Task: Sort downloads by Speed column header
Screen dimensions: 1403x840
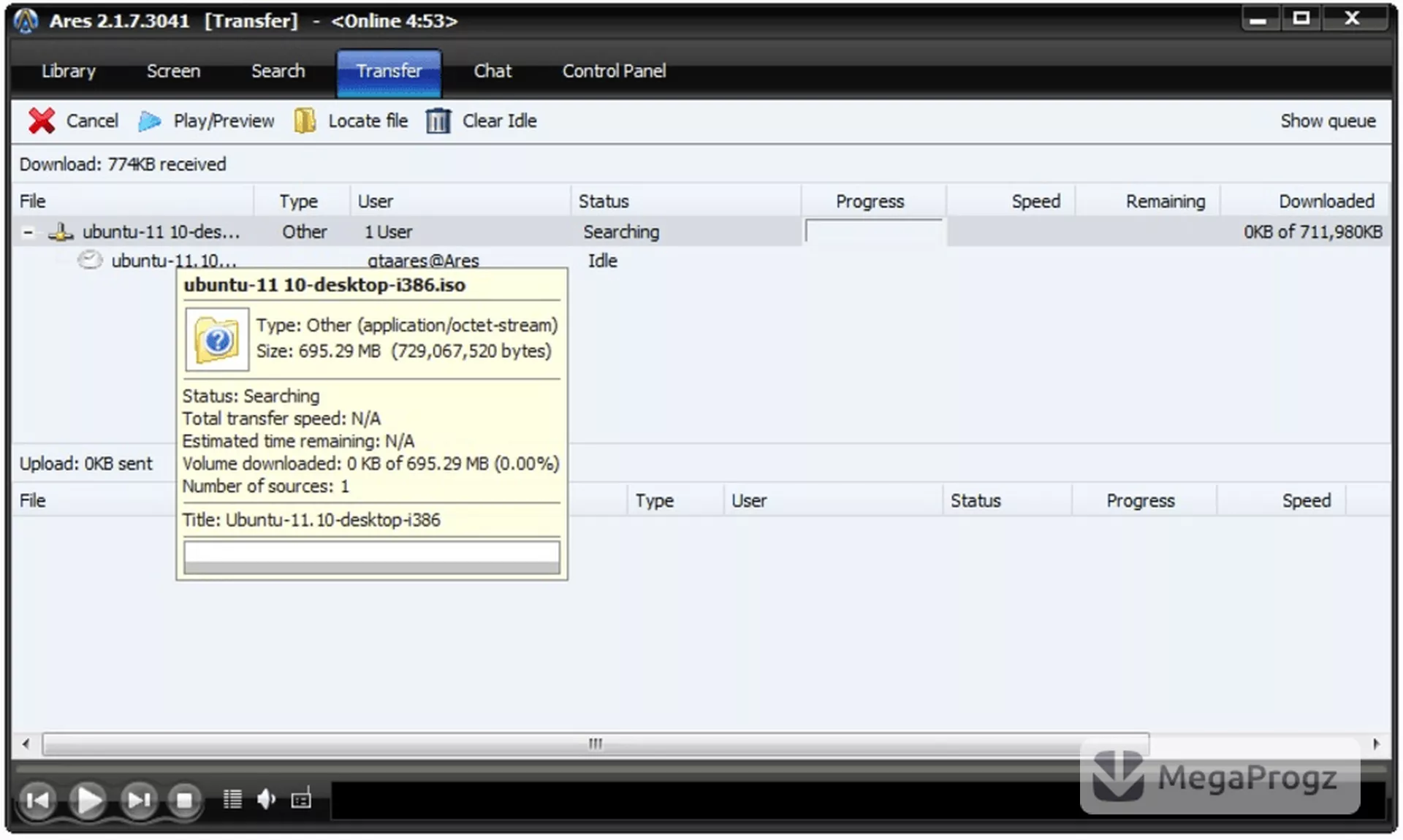Action: tap(1011, 201)
